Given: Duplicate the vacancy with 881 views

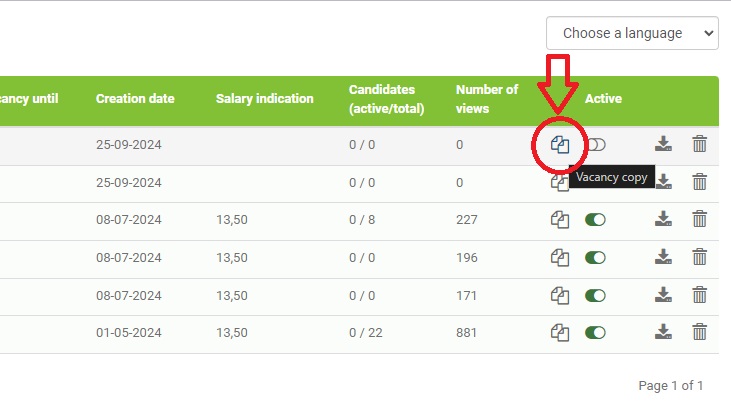Looking at the screenshot, I should [560, 332].
